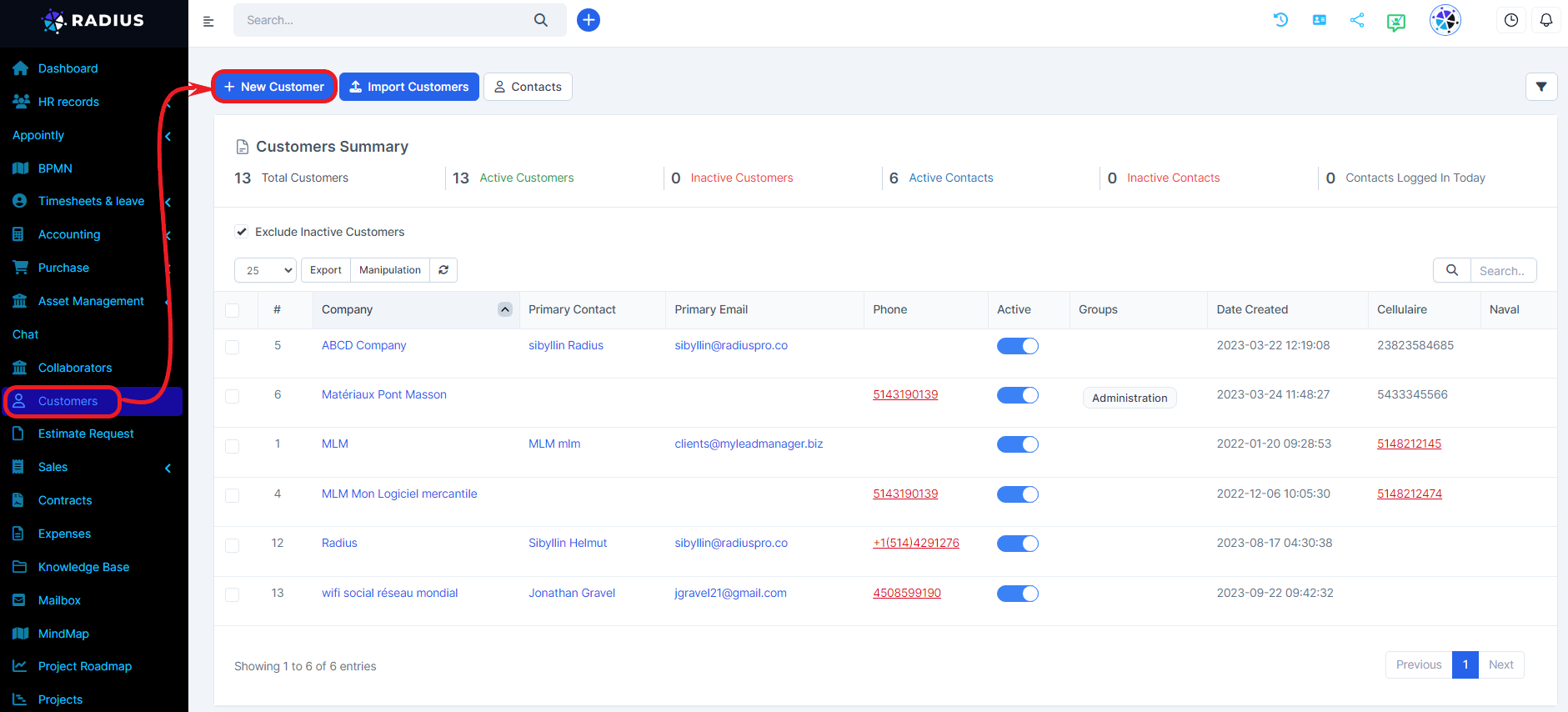Select the Matériaux Pont Masson row checkbox
The height and width of the screenshot is (712, 1568).
[233, 396]
